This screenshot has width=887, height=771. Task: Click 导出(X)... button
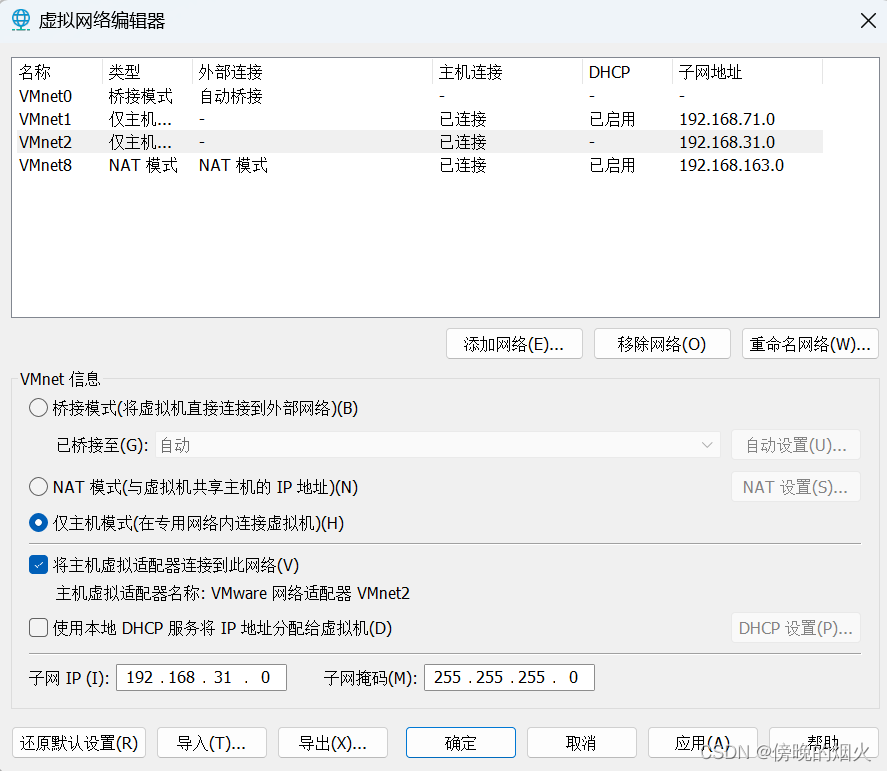pyautogui.click(x=333, y=743)
